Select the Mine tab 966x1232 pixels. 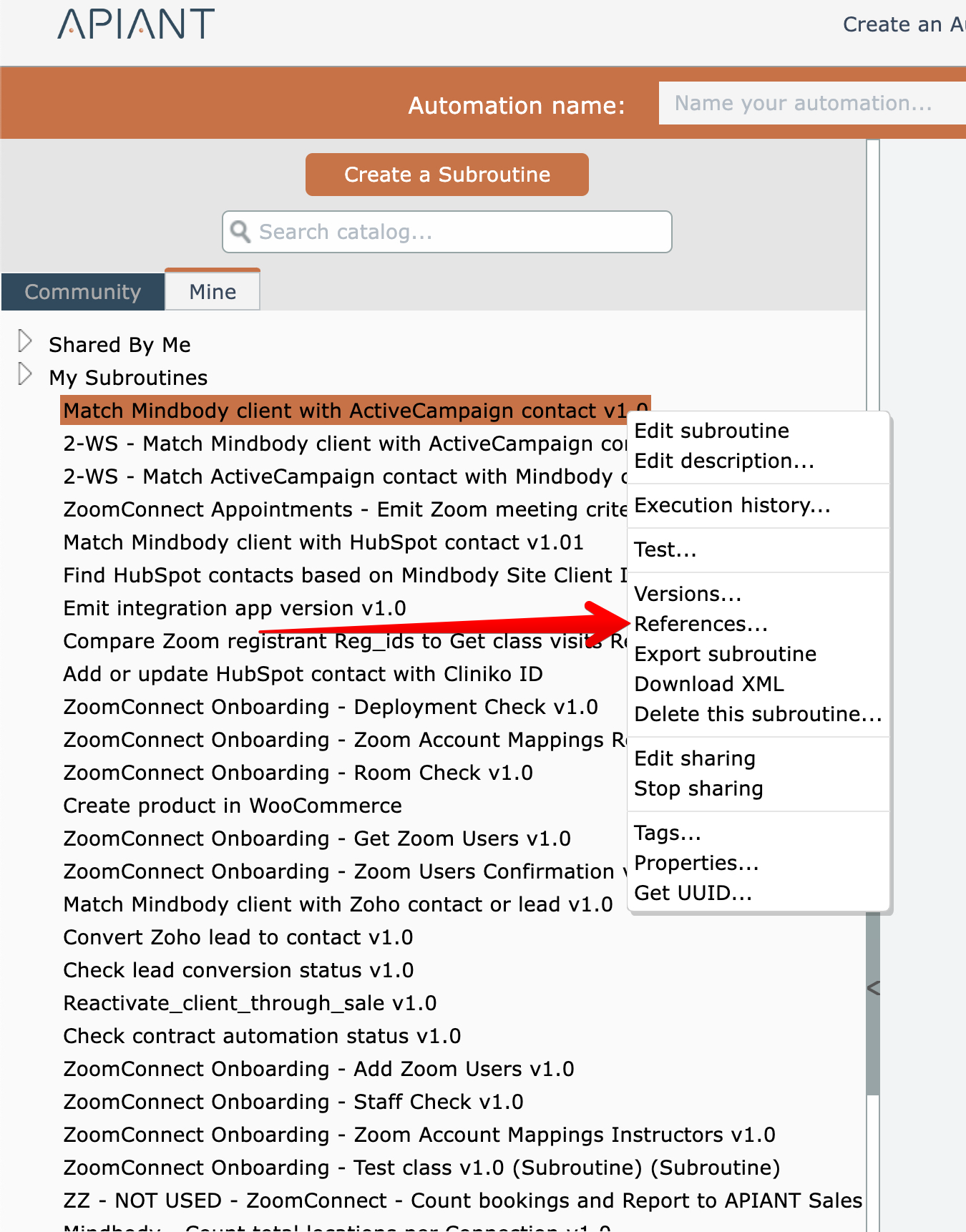pyautogui.click(x=213, y=292)
